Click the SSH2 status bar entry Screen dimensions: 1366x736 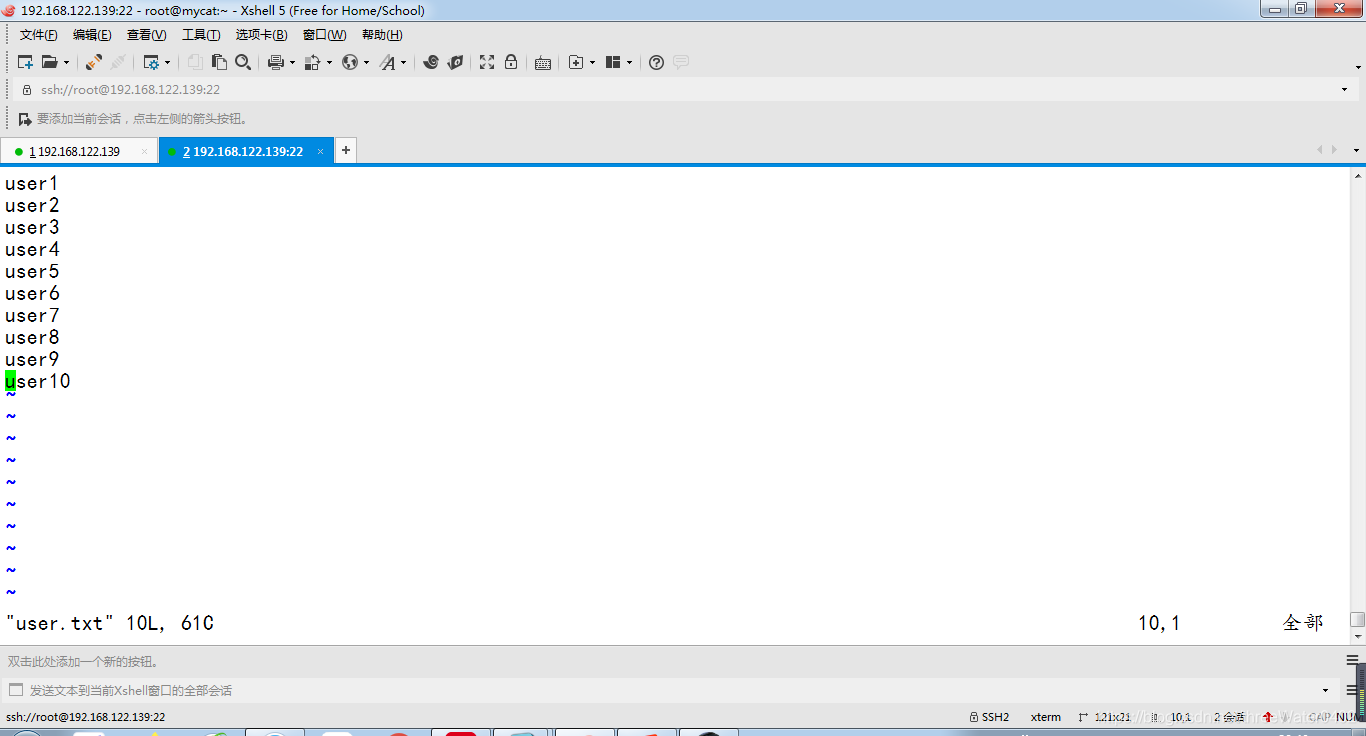[x=990, y=717]
